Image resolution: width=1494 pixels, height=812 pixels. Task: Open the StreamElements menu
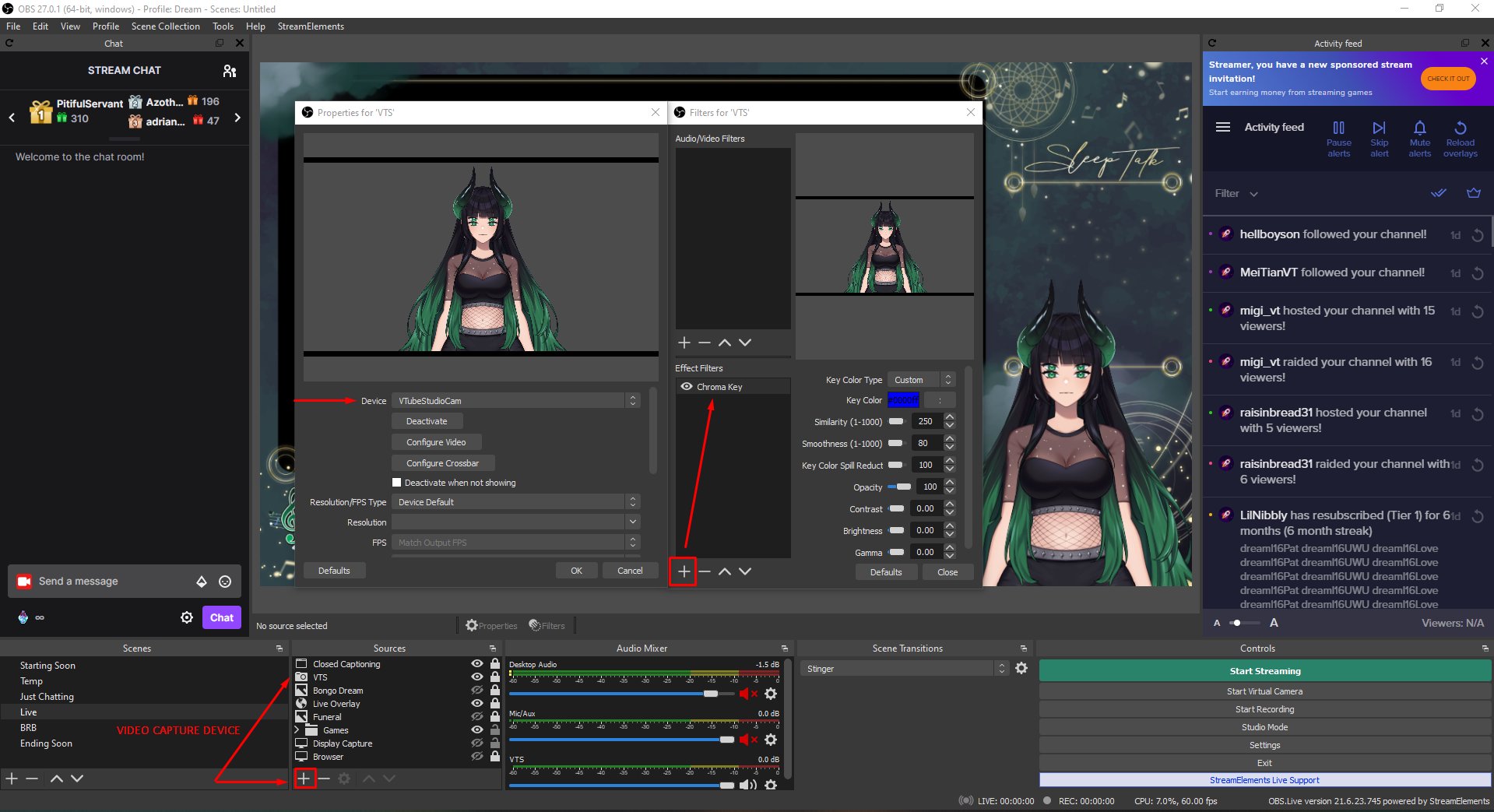coord(311,26)
